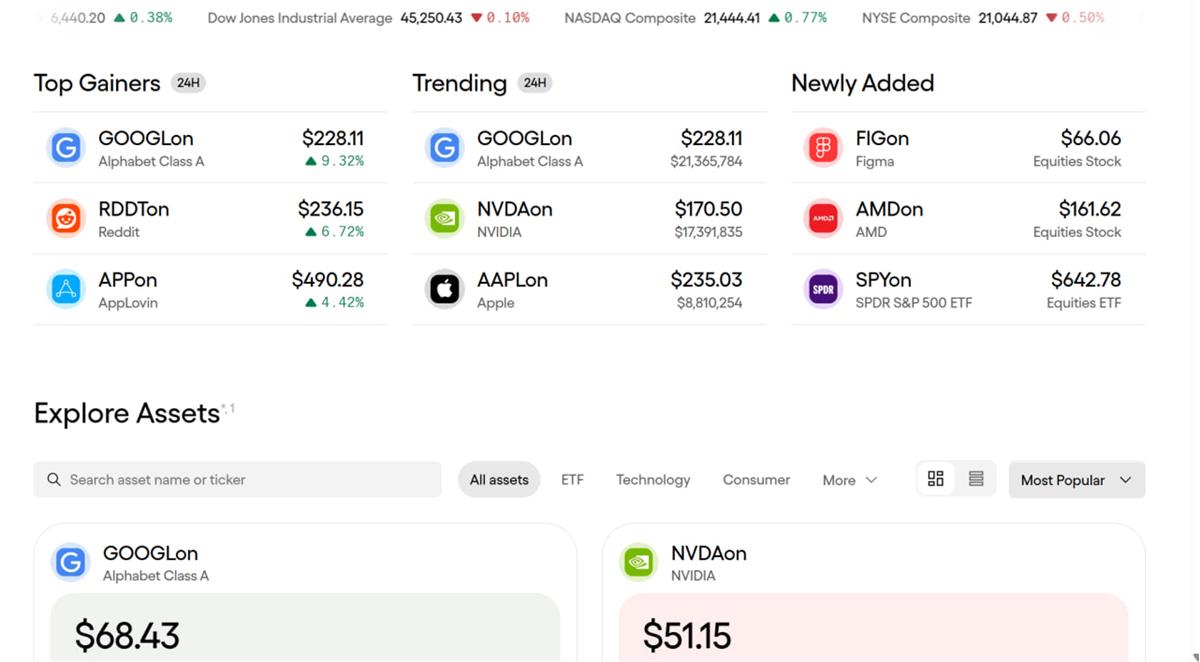Open NVDAon in Trending list
The image size is (1200, 662).
pyautogui.click(x=589, y=219)
